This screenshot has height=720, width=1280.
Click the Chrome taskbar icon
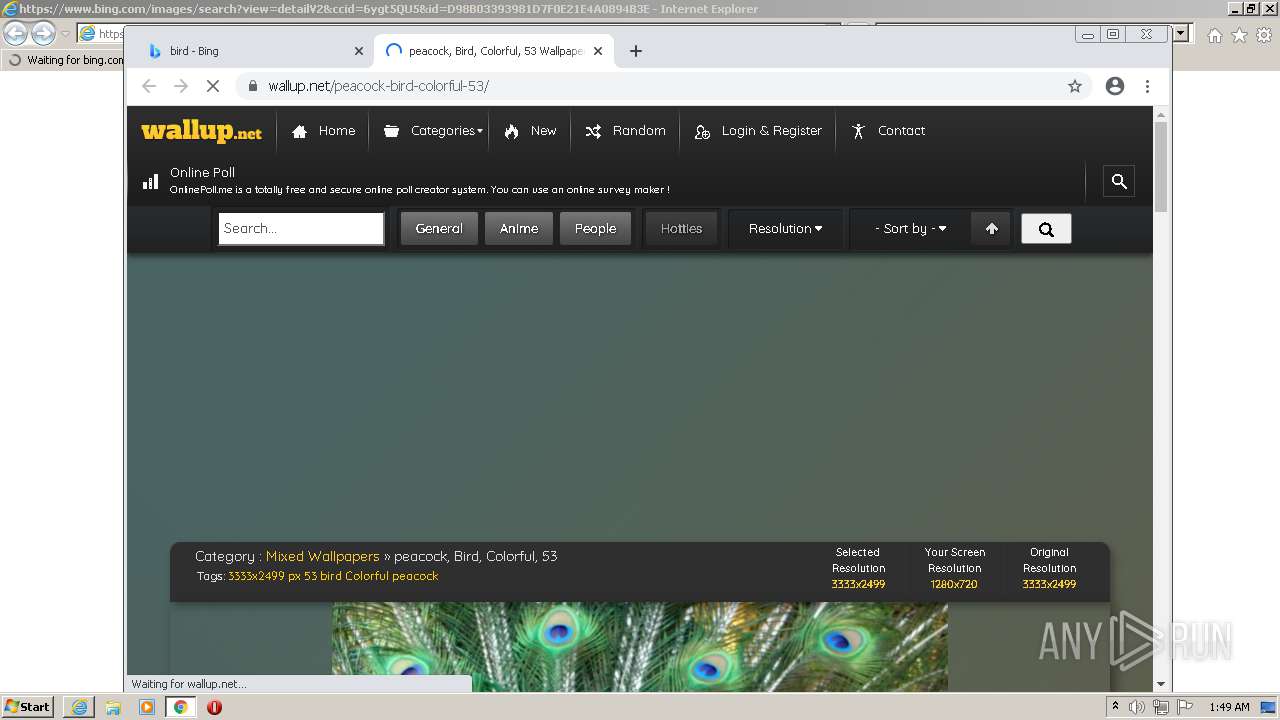coord(181,707)
